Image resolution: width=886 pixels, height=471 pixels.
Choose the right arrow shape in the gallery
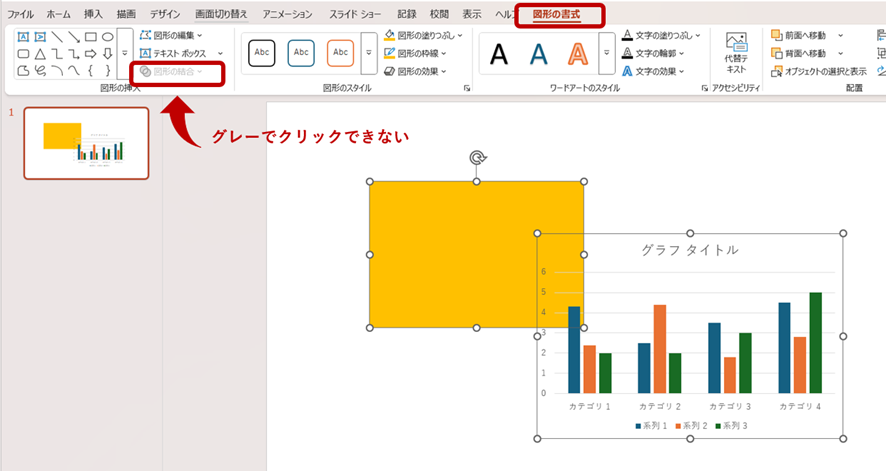coord(90,54)
